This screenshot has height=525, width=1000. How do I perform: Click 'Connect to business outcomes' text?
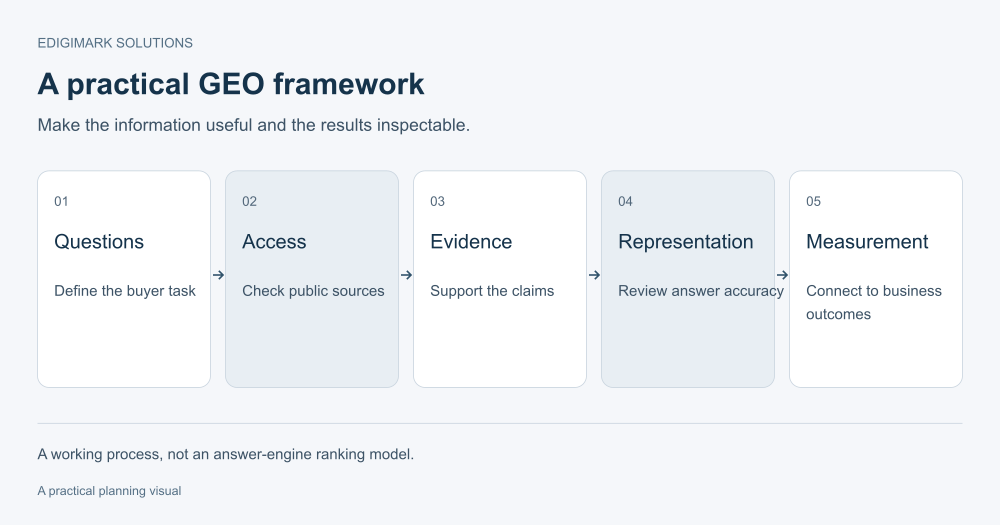874,302
